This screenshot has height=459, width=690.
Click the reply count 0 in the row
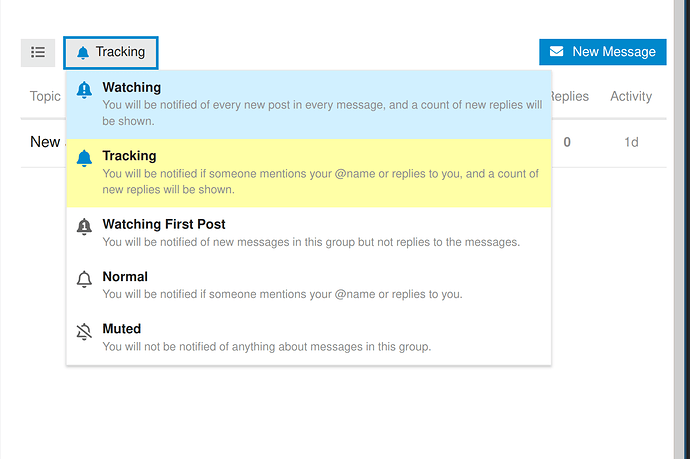(567, 142)
